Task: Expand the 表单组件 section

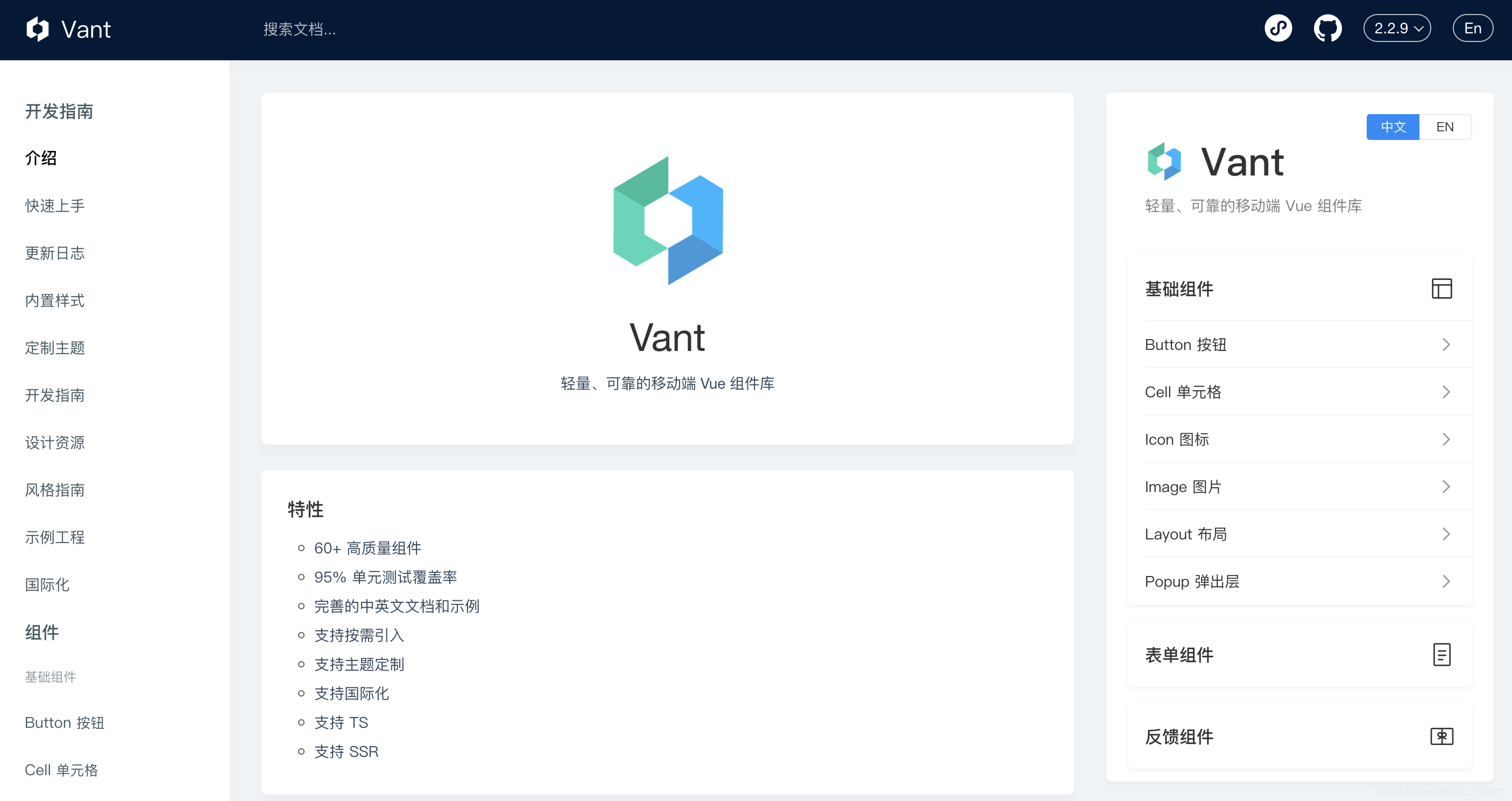Action: pyautogui.click(x=1299, y=654)
